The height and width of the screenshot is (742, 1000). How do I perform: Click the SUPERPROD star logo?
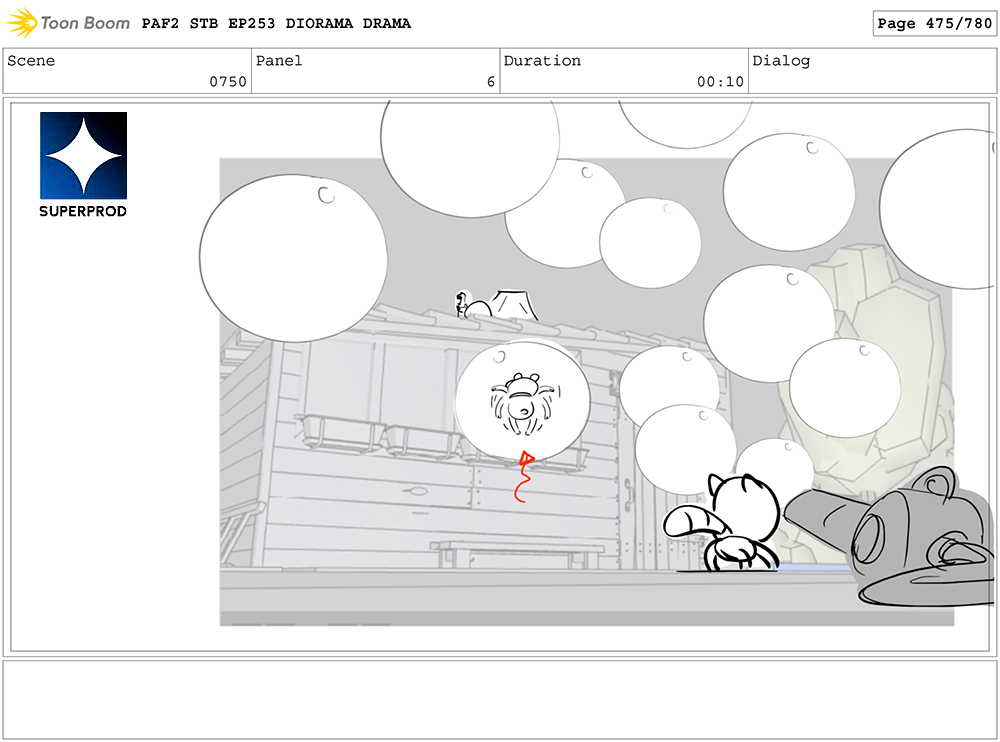tap(84, 156)
